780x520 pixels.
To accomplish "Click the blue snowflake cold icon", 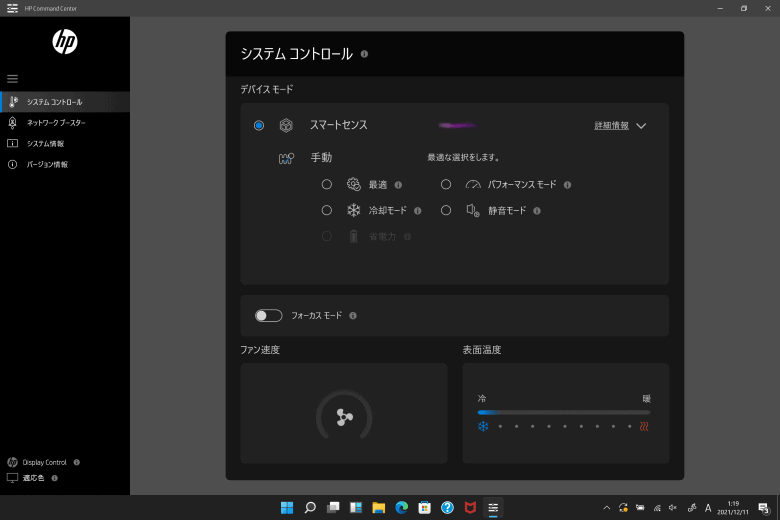I will click(483, 426).
